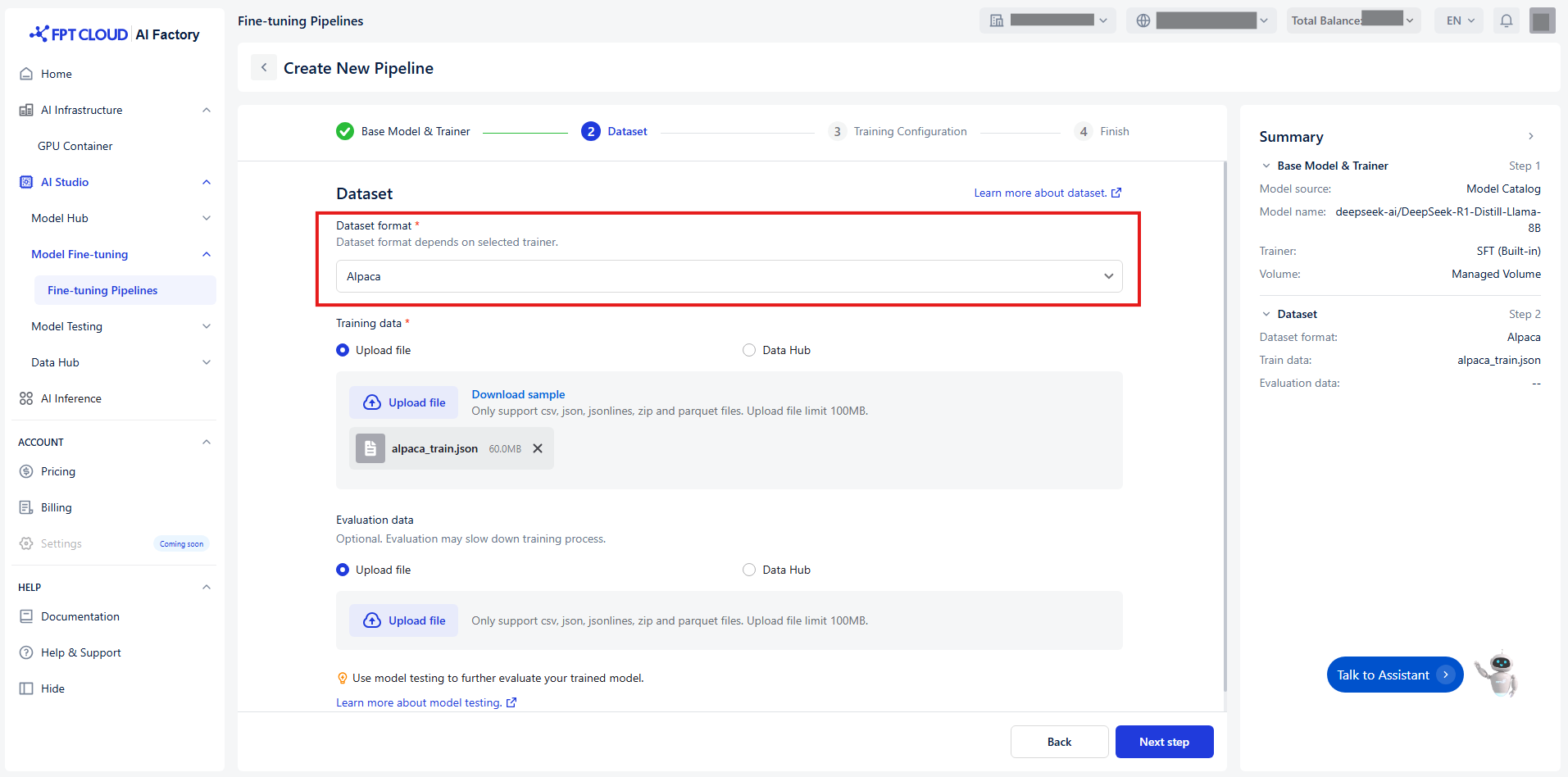The height and width of the screenshot is (777, 1568).
Task: Select Upload file for evaluation data
Action: point(343,570)
